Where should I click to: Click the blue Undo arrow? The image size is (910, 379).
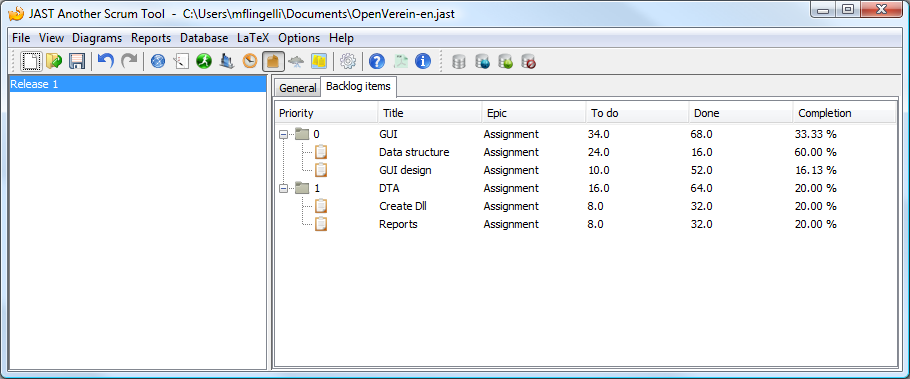pyautogui.click(x=106, y=60)
